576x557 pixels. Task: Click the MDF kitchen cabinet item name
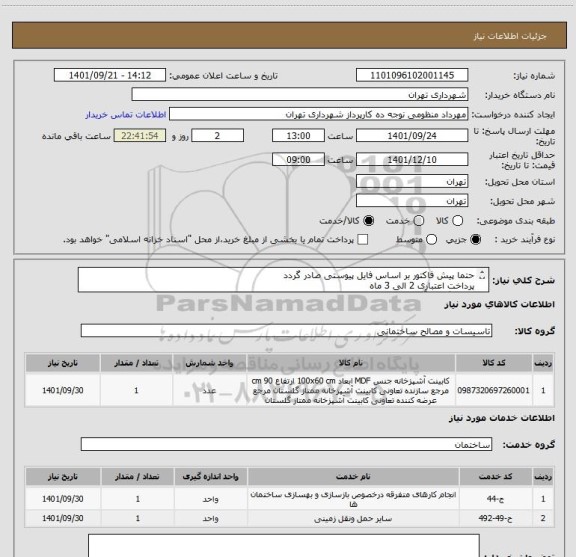point(350,390)
